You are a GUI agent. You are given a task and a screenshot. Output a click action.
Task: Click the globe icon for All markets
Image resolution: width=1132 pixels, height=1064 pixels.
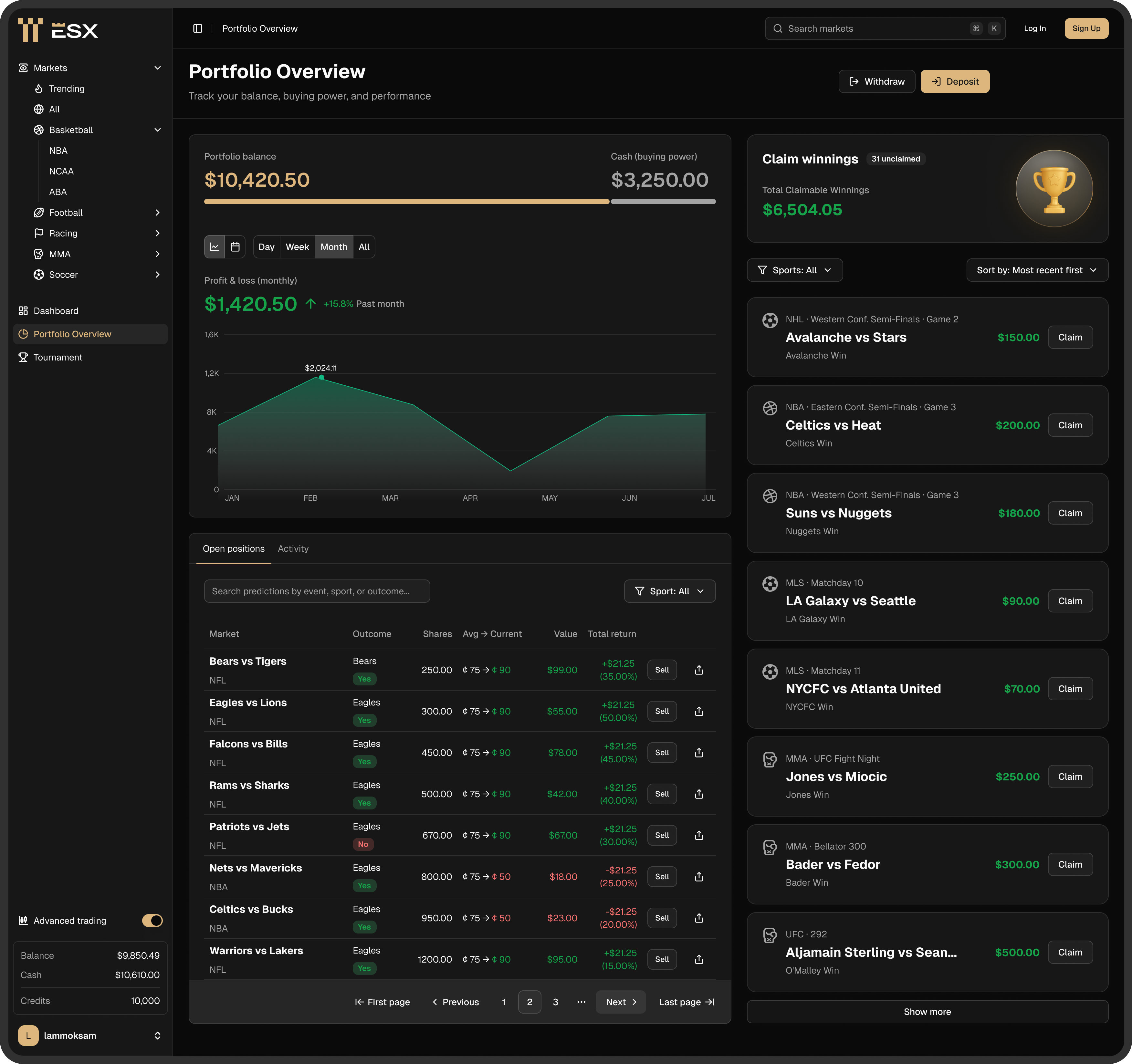click(x=39, y=109)
